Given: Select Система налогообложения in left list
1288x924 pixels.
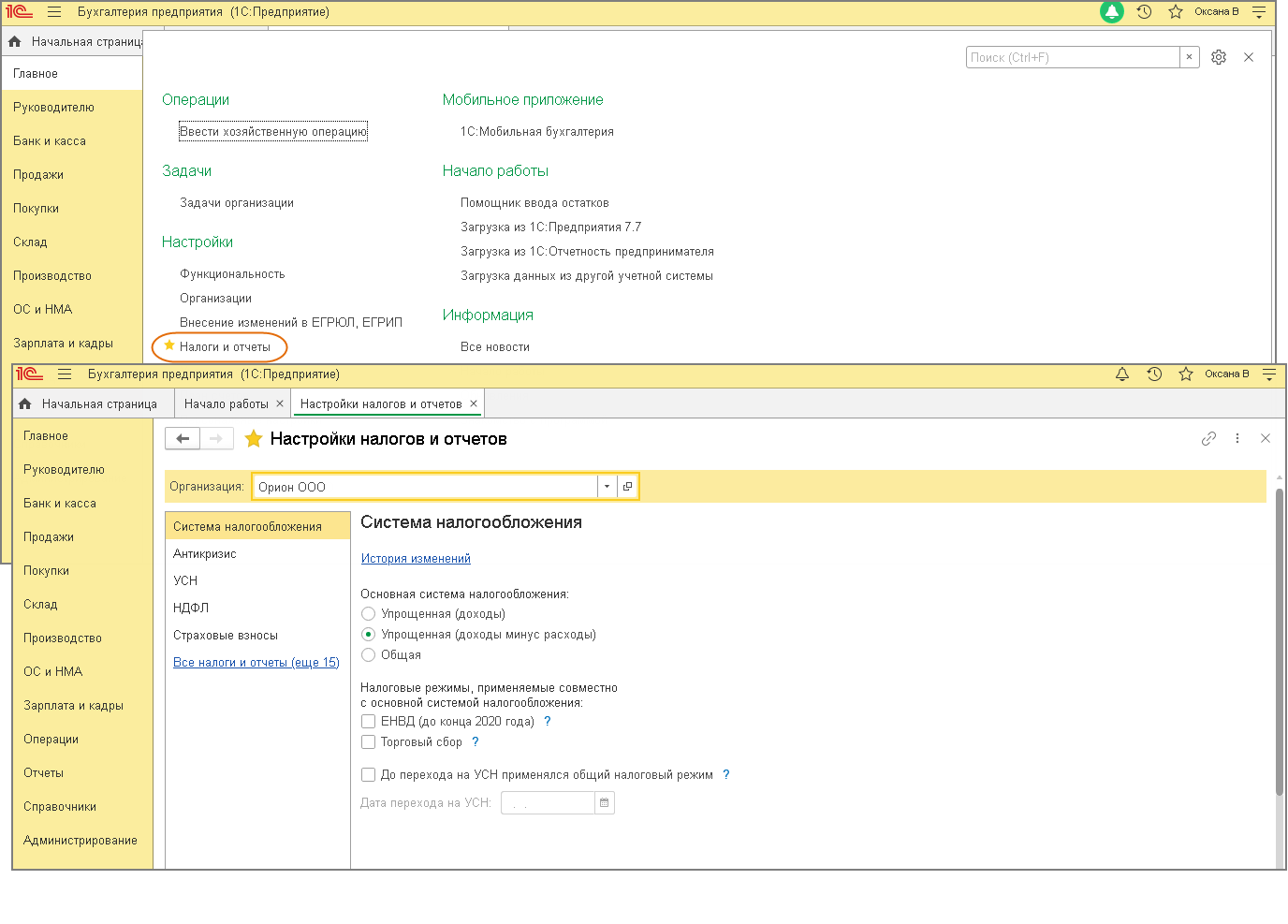Looking at the screenshot, I should (x=257, y=527).
